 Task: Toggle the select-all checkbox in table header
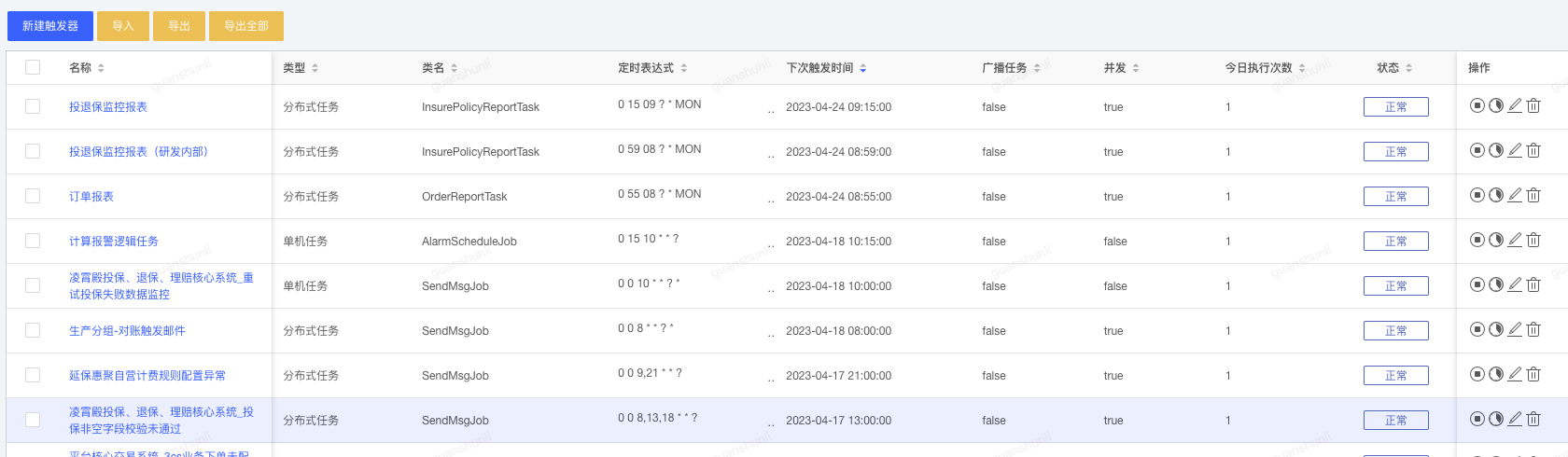coord(33,67)
